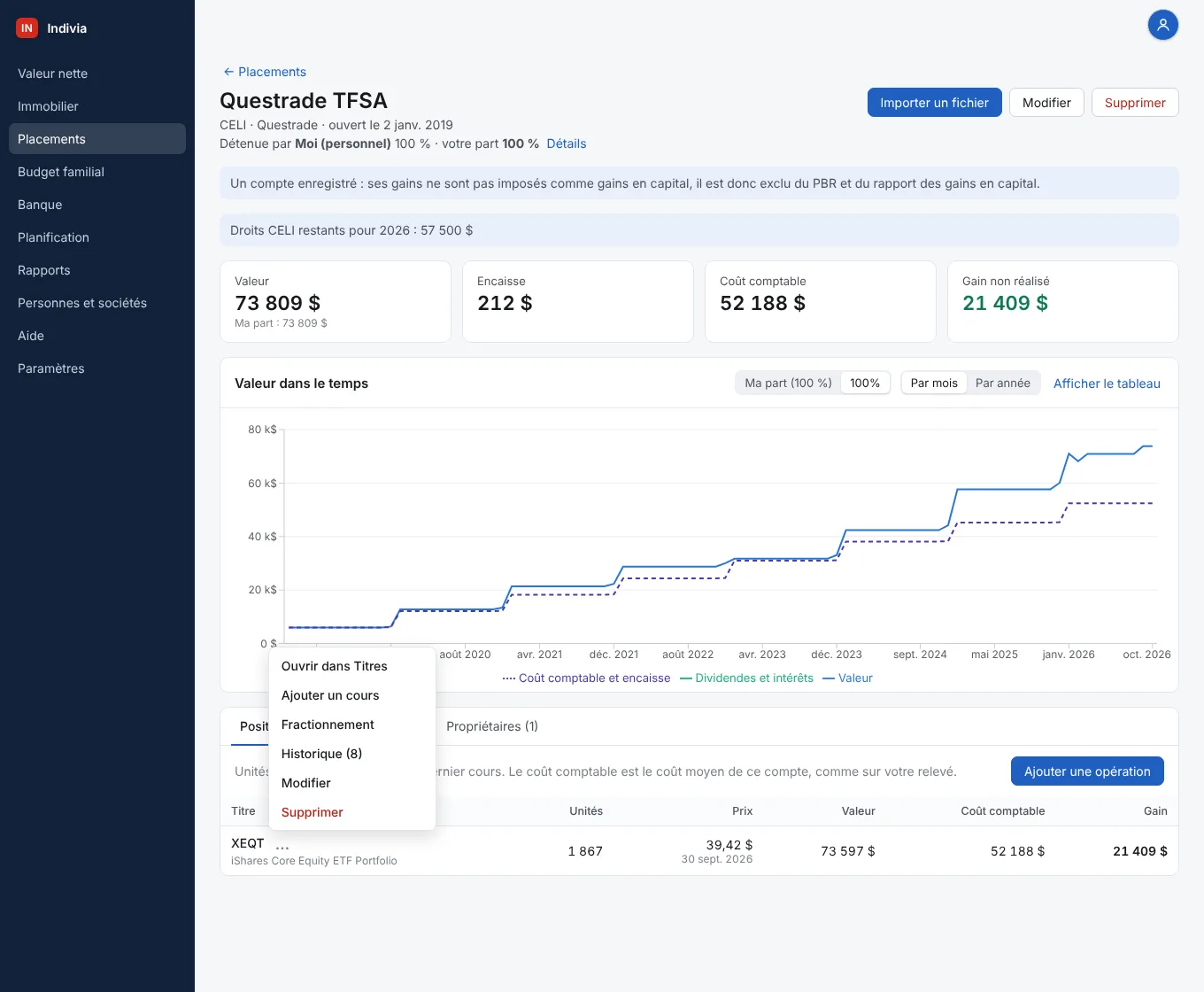Click Ajouter une opération button

point(1087,771)
